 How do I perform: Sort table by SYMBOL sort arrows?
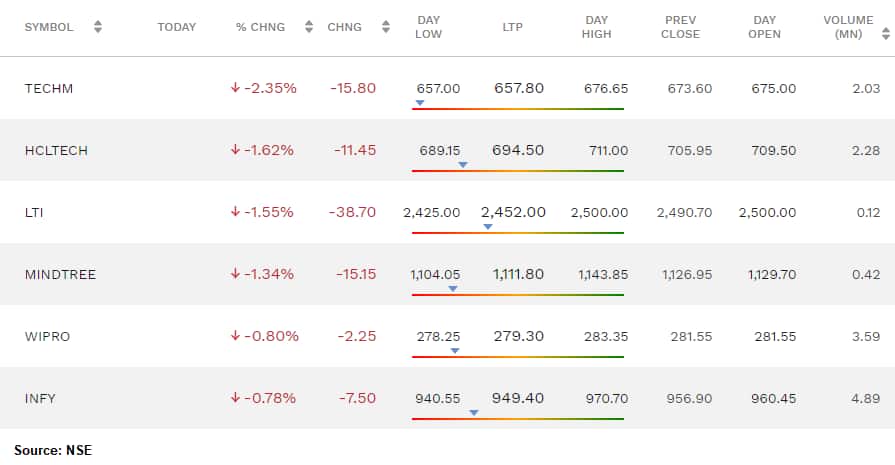tap(98, 27)
